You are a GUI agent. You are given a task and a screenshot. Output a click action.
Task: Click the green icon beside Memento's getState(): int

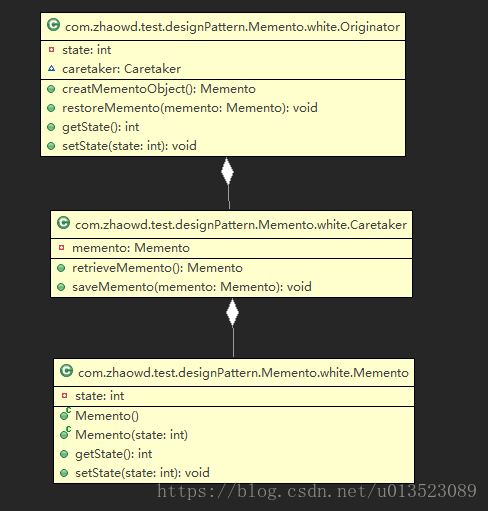click(64, 454)
